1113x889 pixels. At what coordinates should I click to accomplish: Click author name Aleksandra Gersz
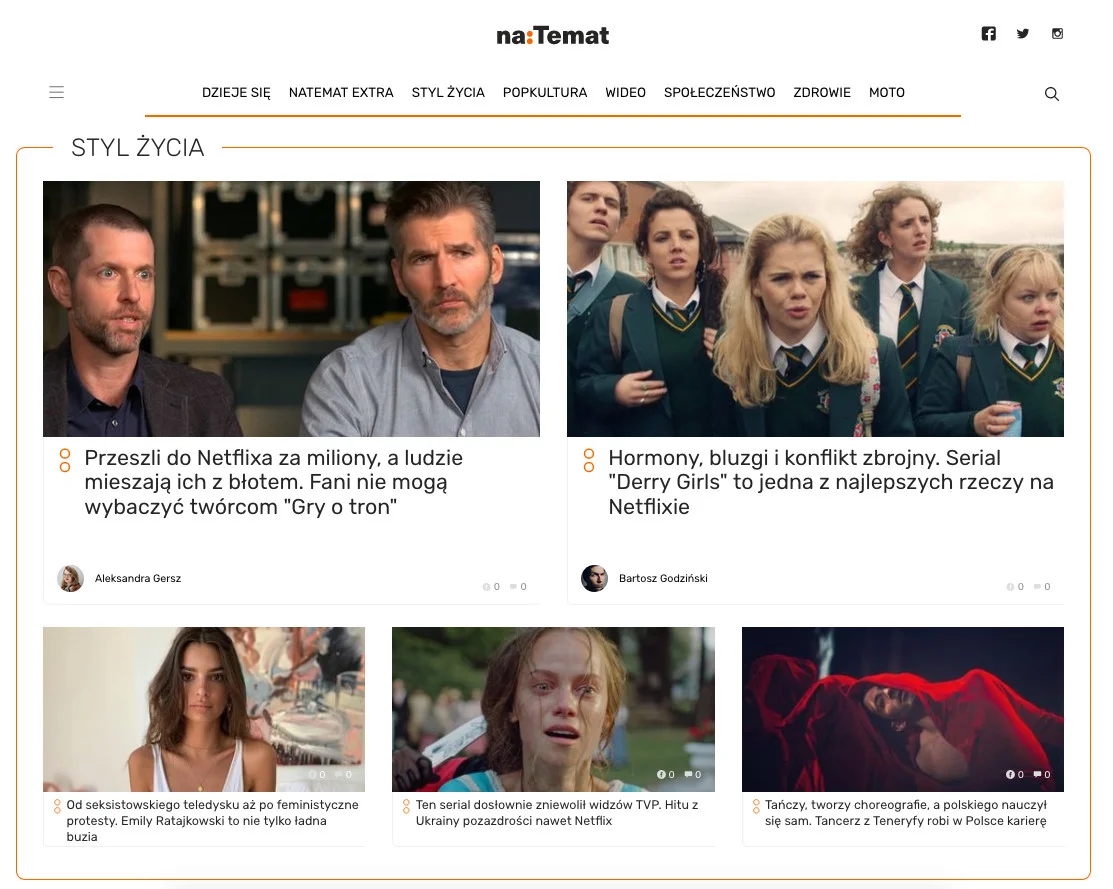pyautogui.click(x=138, y=579)
